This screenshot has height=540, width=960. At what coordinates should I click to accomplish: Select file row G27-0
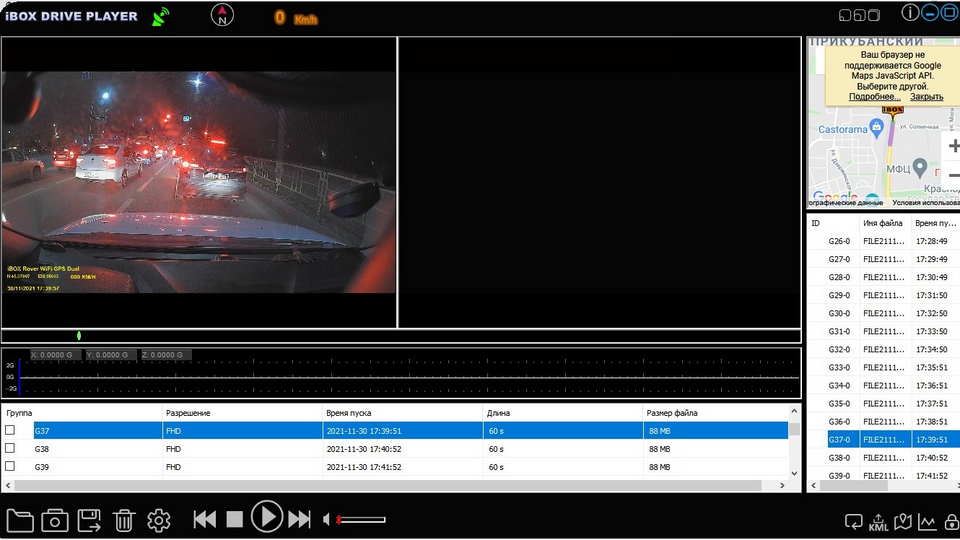[883, 259]
